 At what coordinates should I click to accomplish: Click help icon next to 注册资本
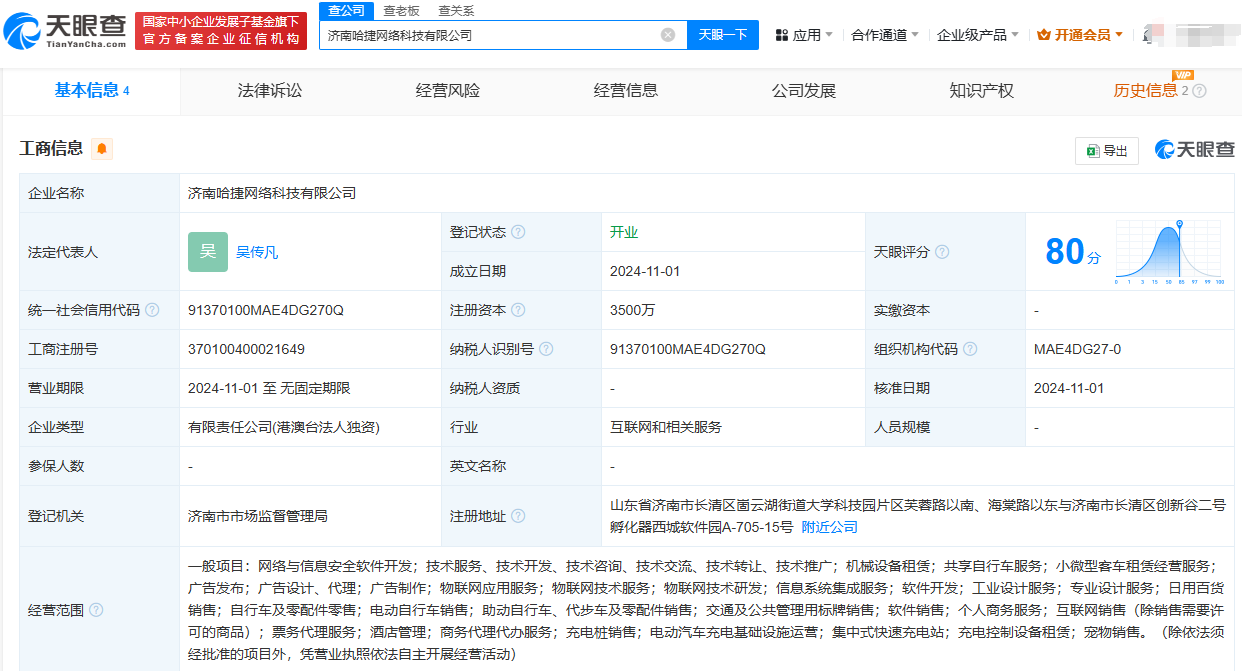point(518,310)
